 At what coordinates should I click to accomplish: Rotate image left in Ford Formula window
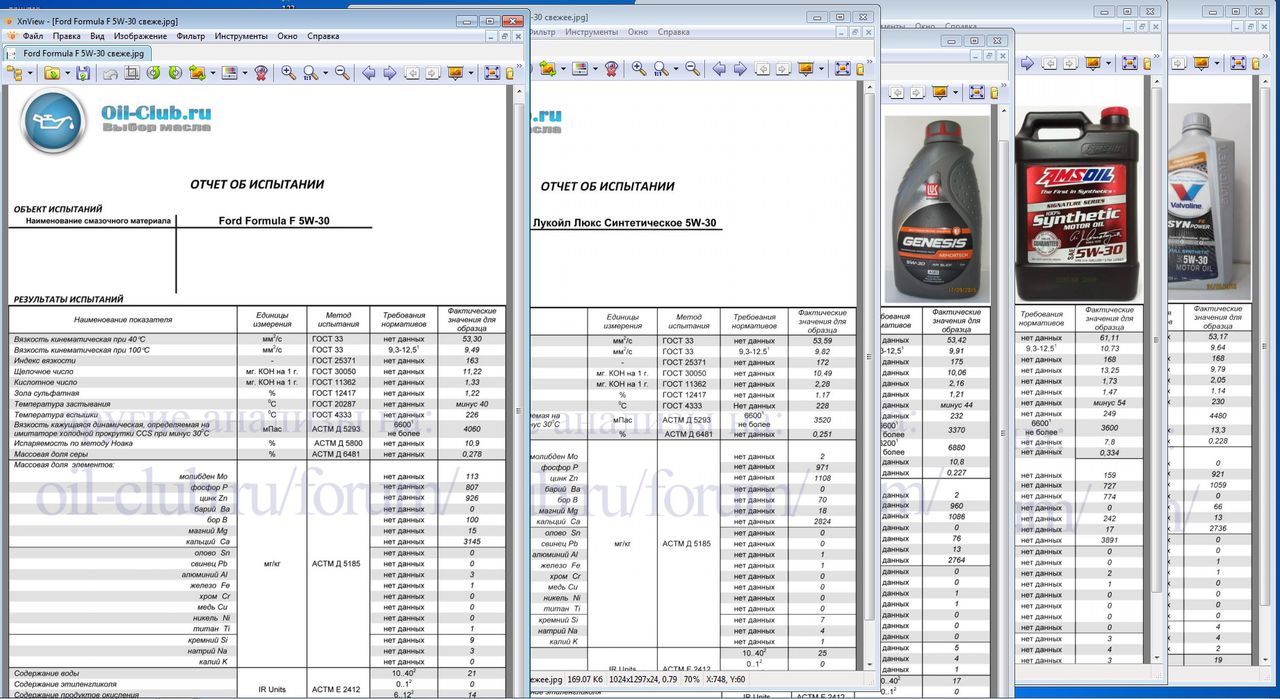point(153,73)
